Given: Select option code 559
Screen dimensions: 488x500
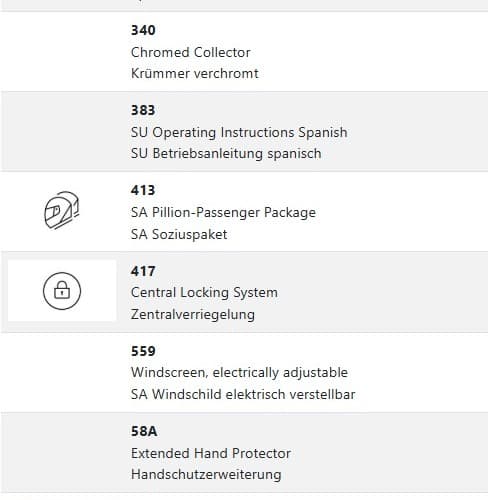Looking at the screenshot, I should click(143, 351).
